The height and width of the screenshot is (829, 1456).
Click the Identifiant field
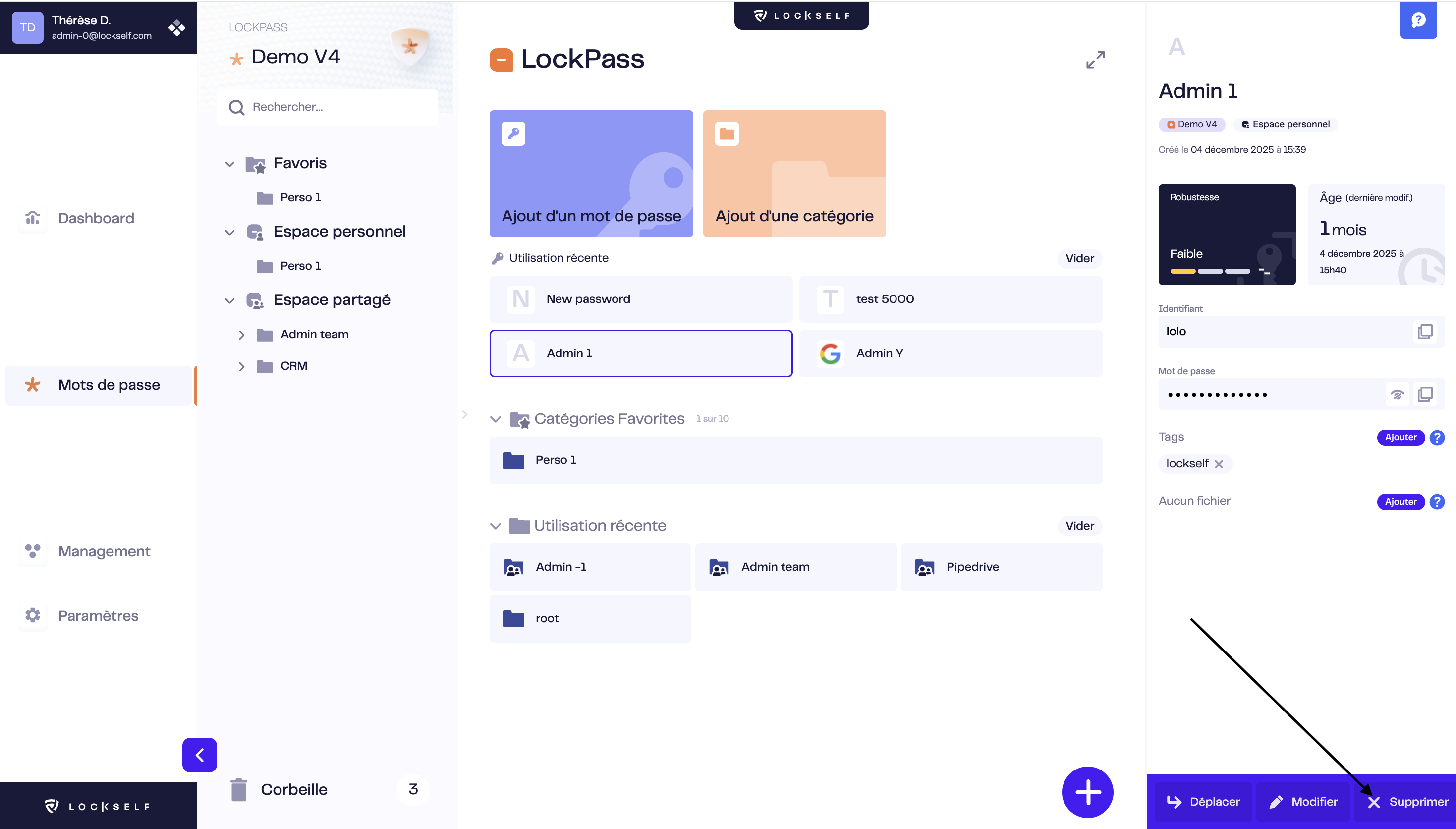point(1301,331)
